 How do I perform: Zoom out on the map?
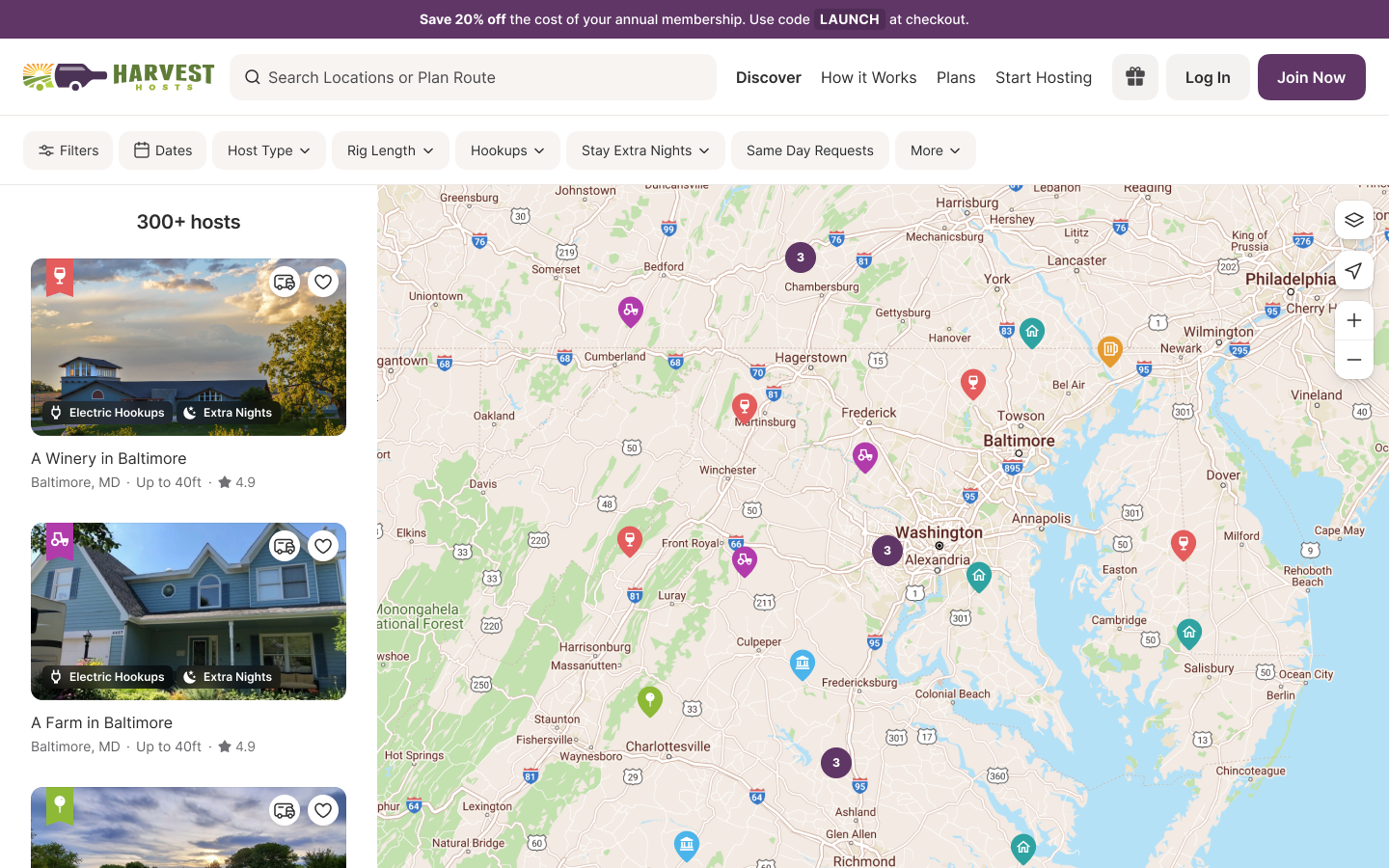pos(1354,360)
